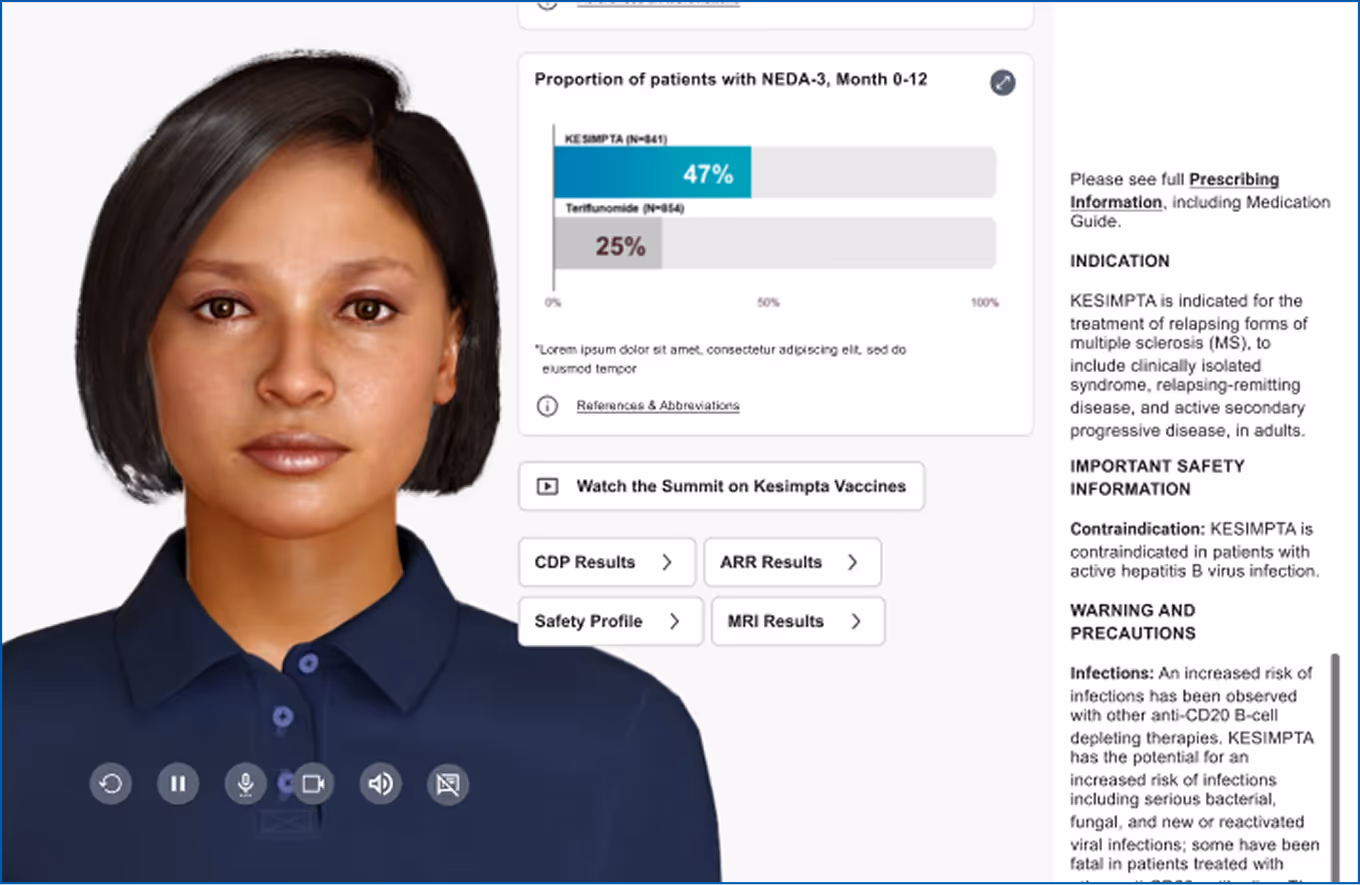
Task: Click the 'Infections:' label
Action: point(1112,674)
